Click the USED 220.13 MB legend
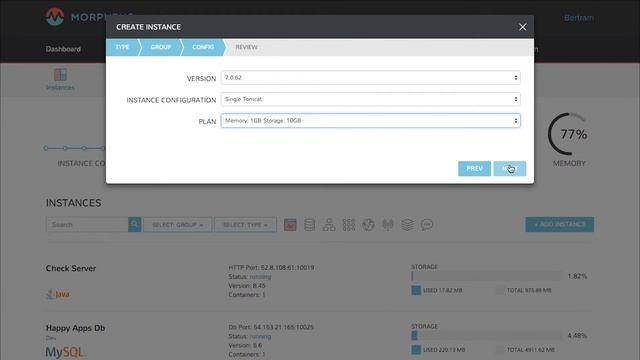Image resolution: width=640 pixels, height=360 pixels. 438,350
